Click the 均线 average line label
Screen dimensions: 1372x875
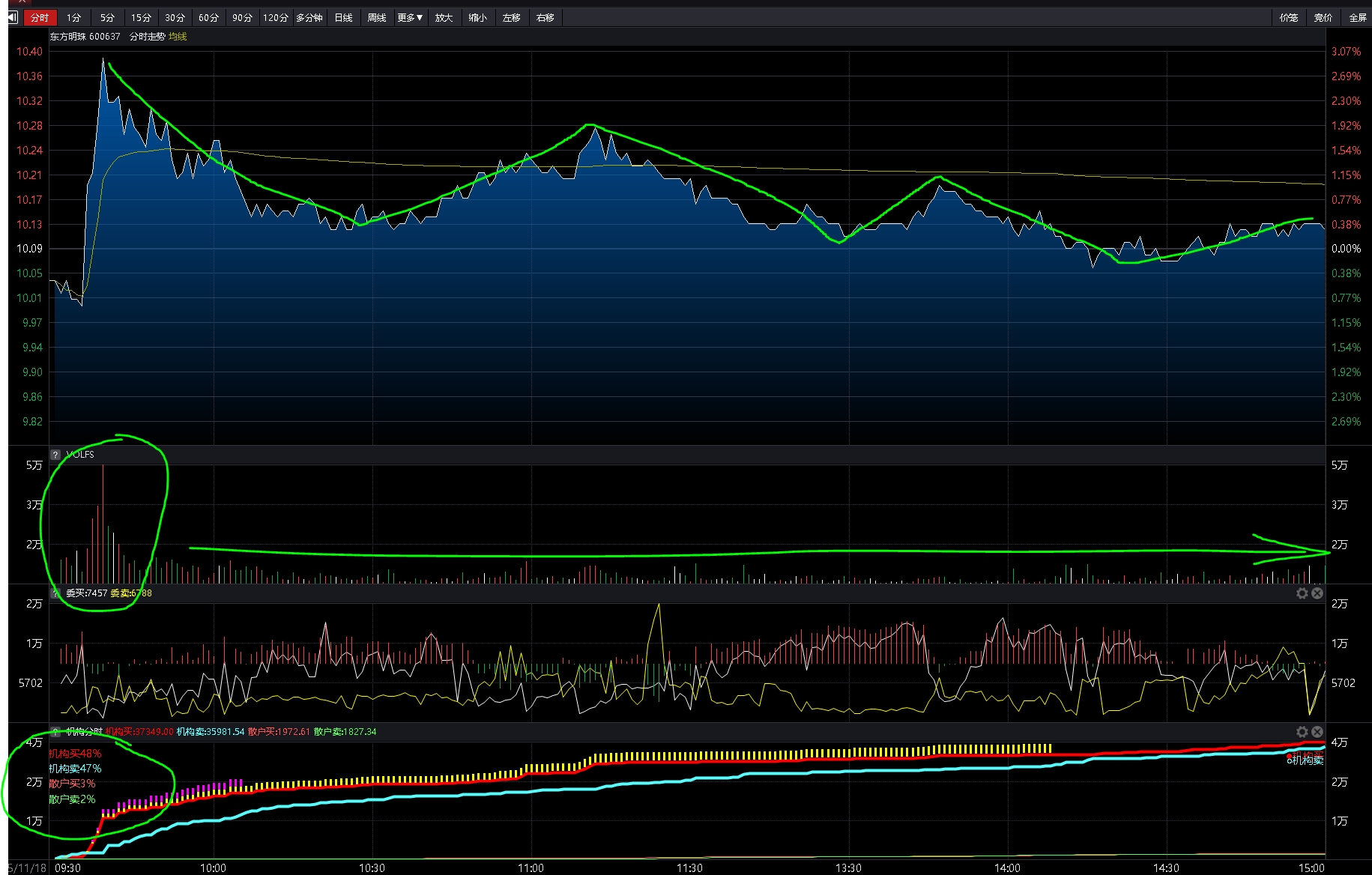[x=178, y=37]
